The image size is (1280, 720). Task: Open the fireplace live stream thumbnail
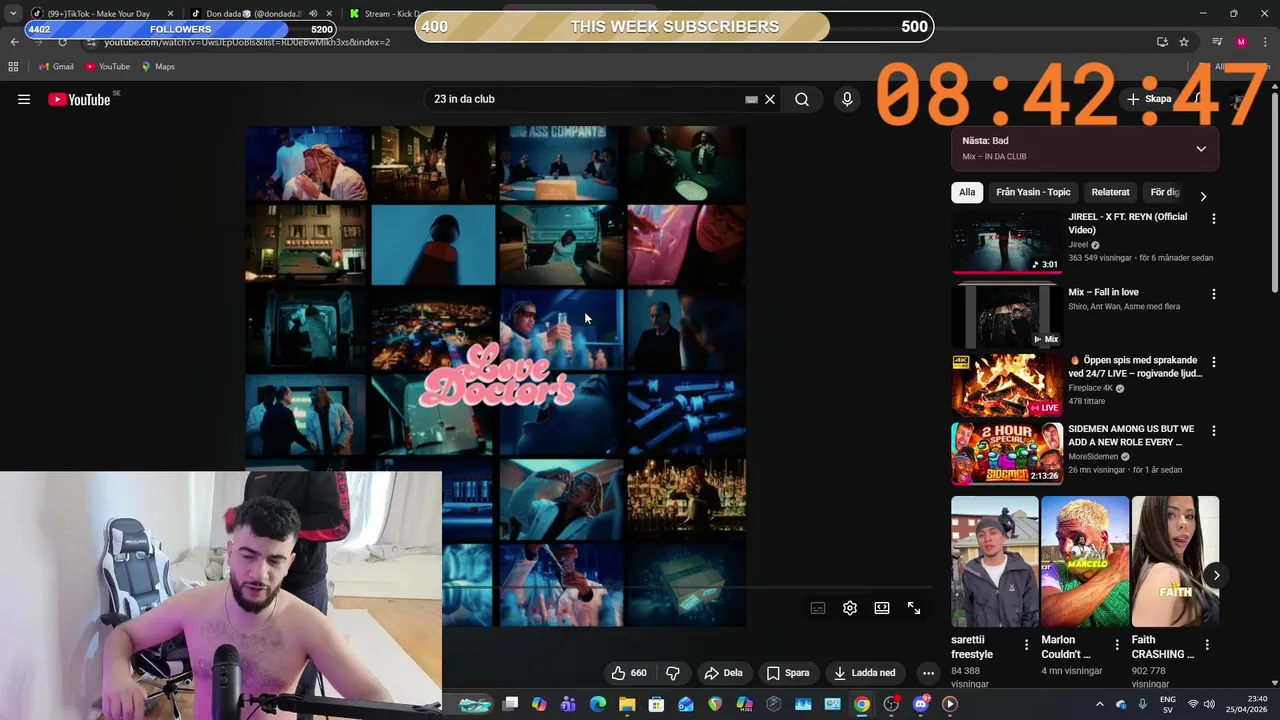1007,385
